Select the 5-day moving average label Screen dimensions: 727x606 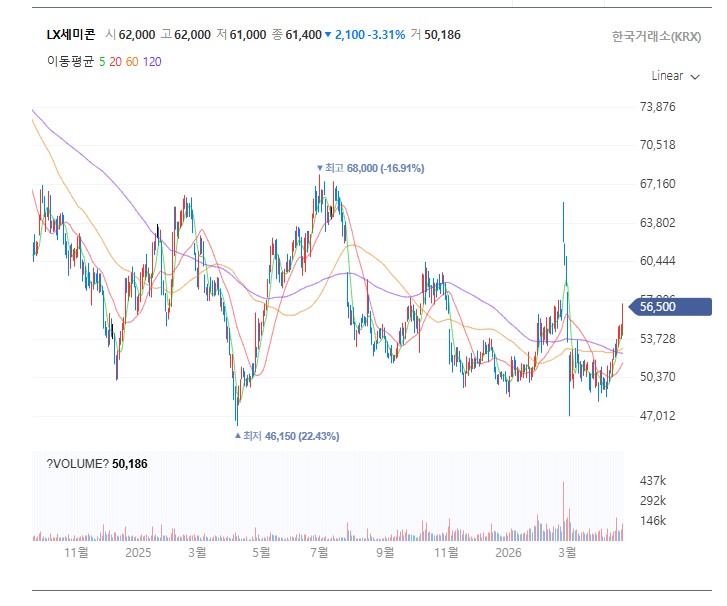point(102,62)
